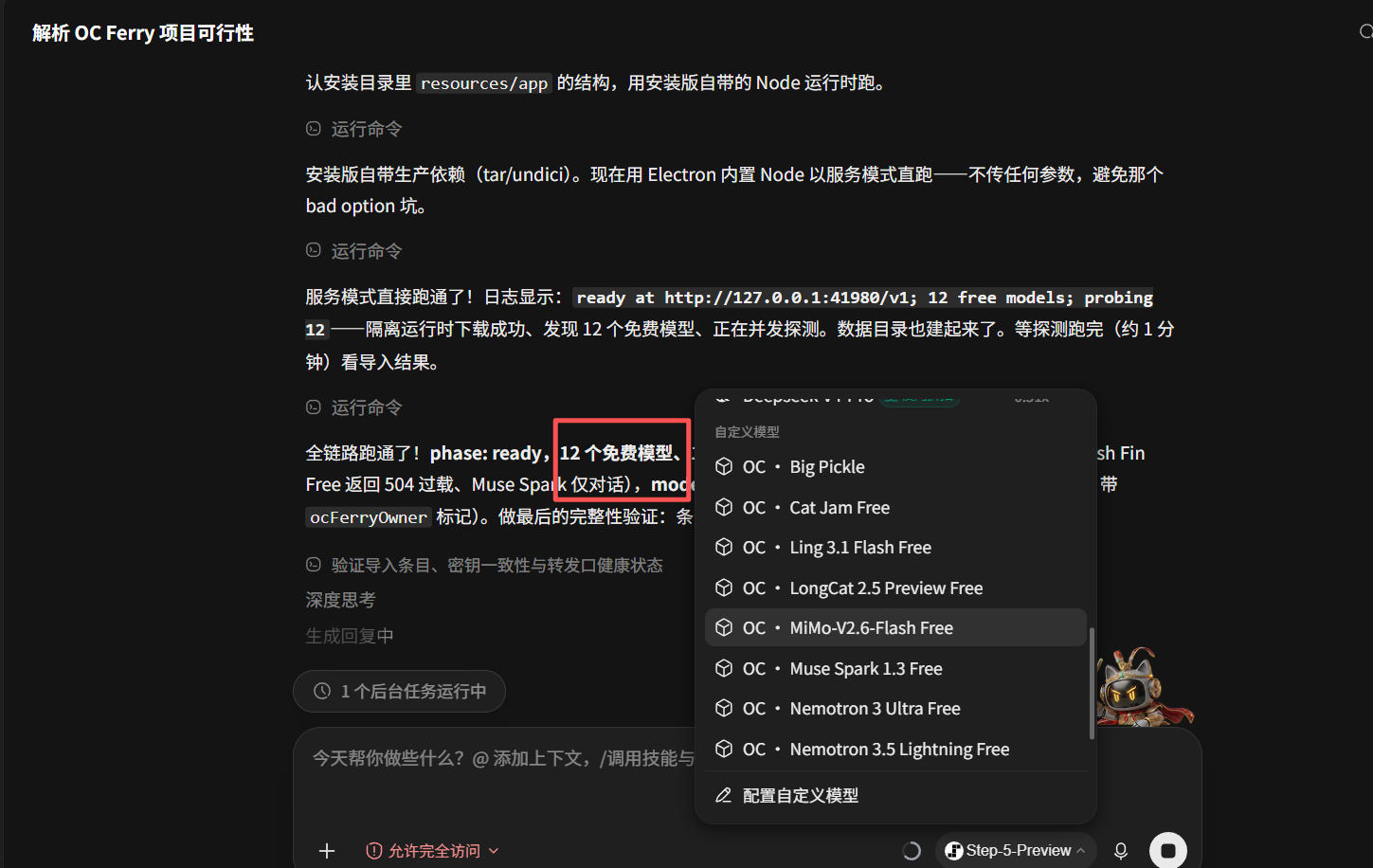The image size is (1373, 868).
Task: Choose the OC · Cat Jam Free model
Action: (895, 507)
